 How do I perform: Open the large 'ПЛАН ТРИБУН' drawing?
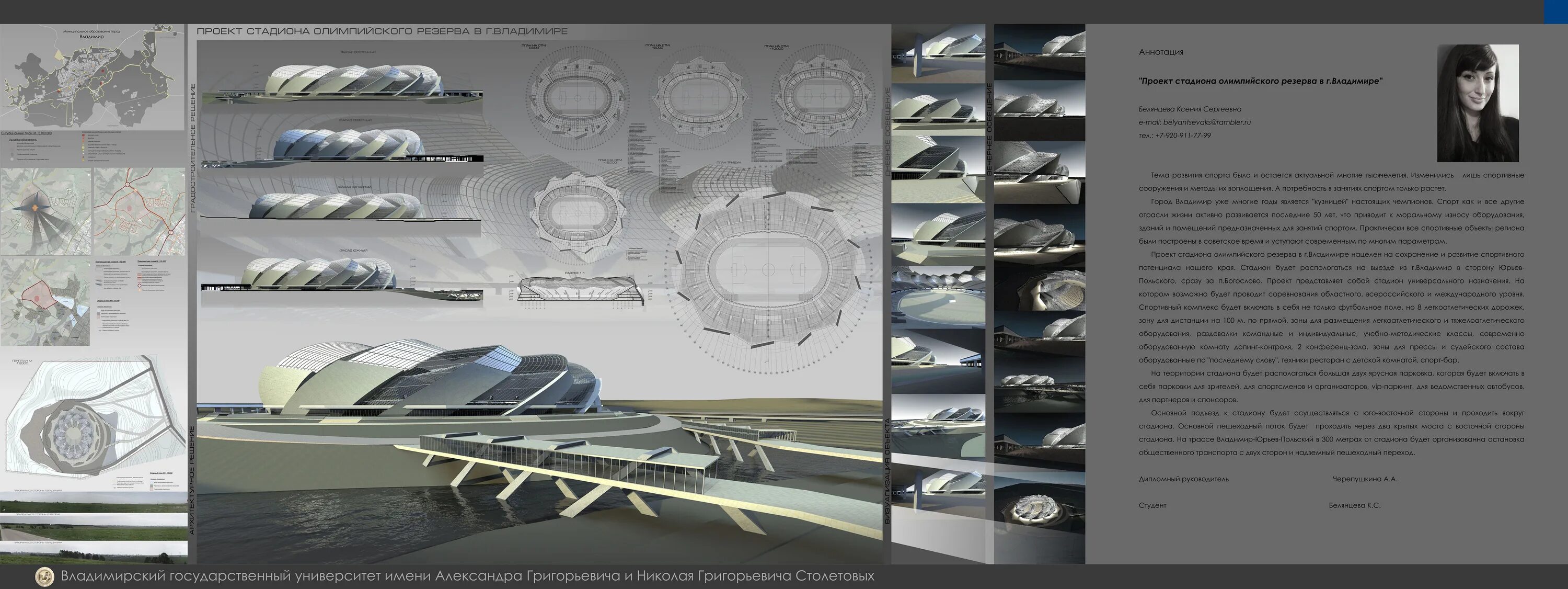(x=768, y=270)
